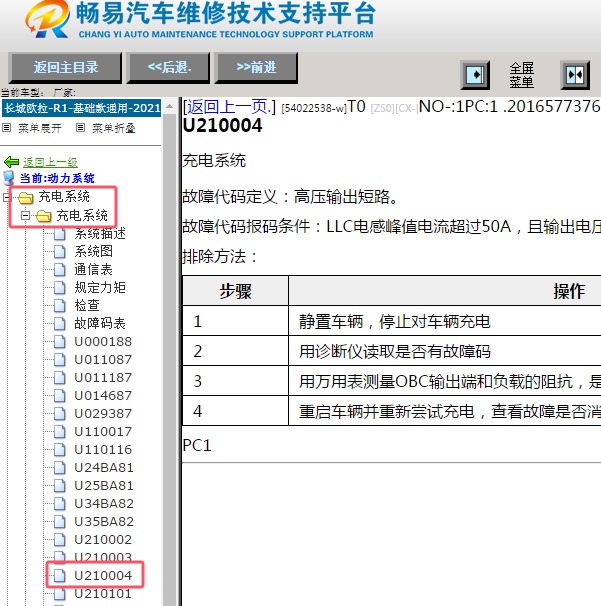This screenshot has height=606, width=601.
Task: Open fault code U35BA82
Action: point(104,521)
